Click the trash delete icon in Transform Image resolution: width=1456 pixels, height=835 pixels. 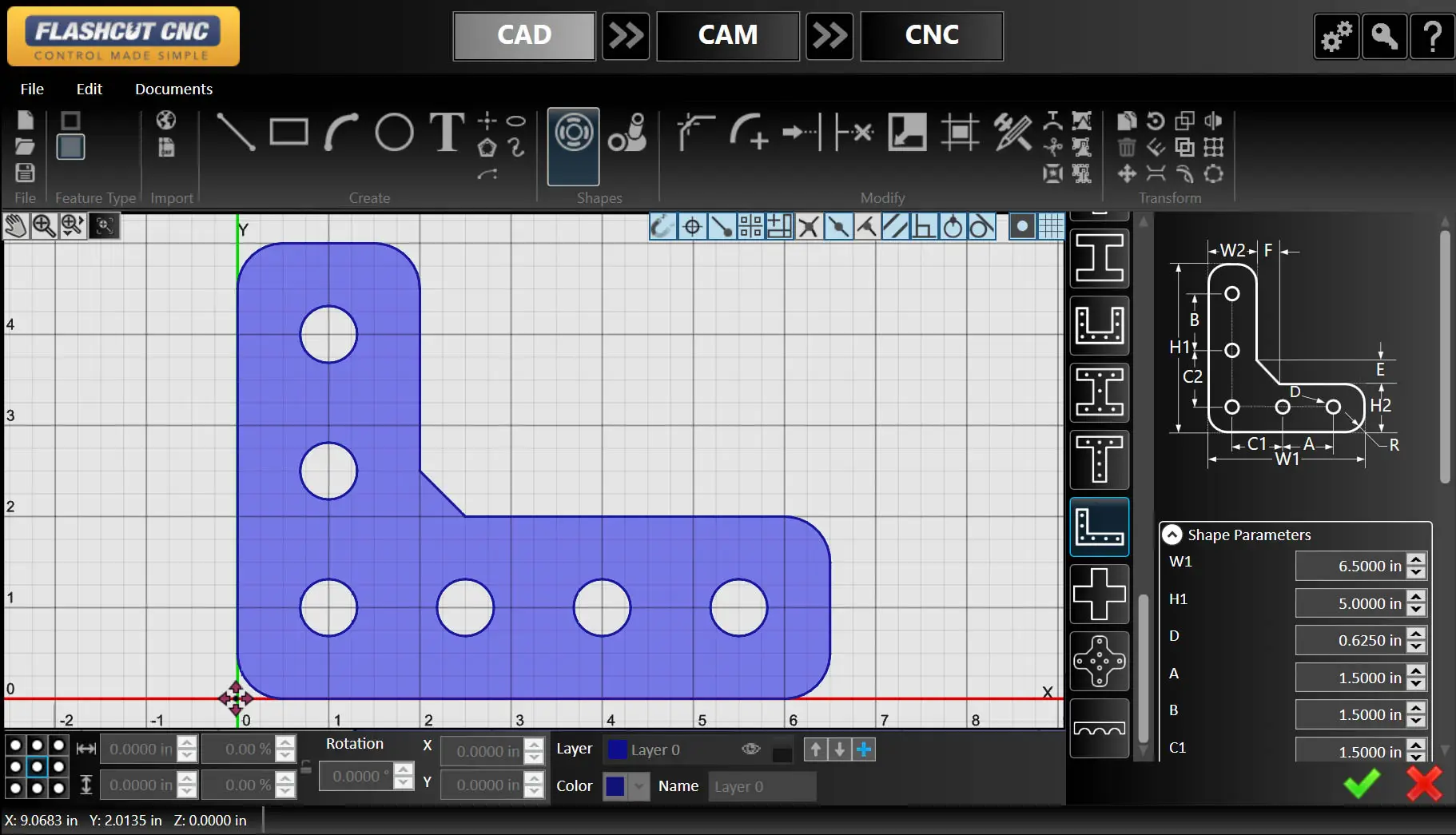pos(1127,147)
